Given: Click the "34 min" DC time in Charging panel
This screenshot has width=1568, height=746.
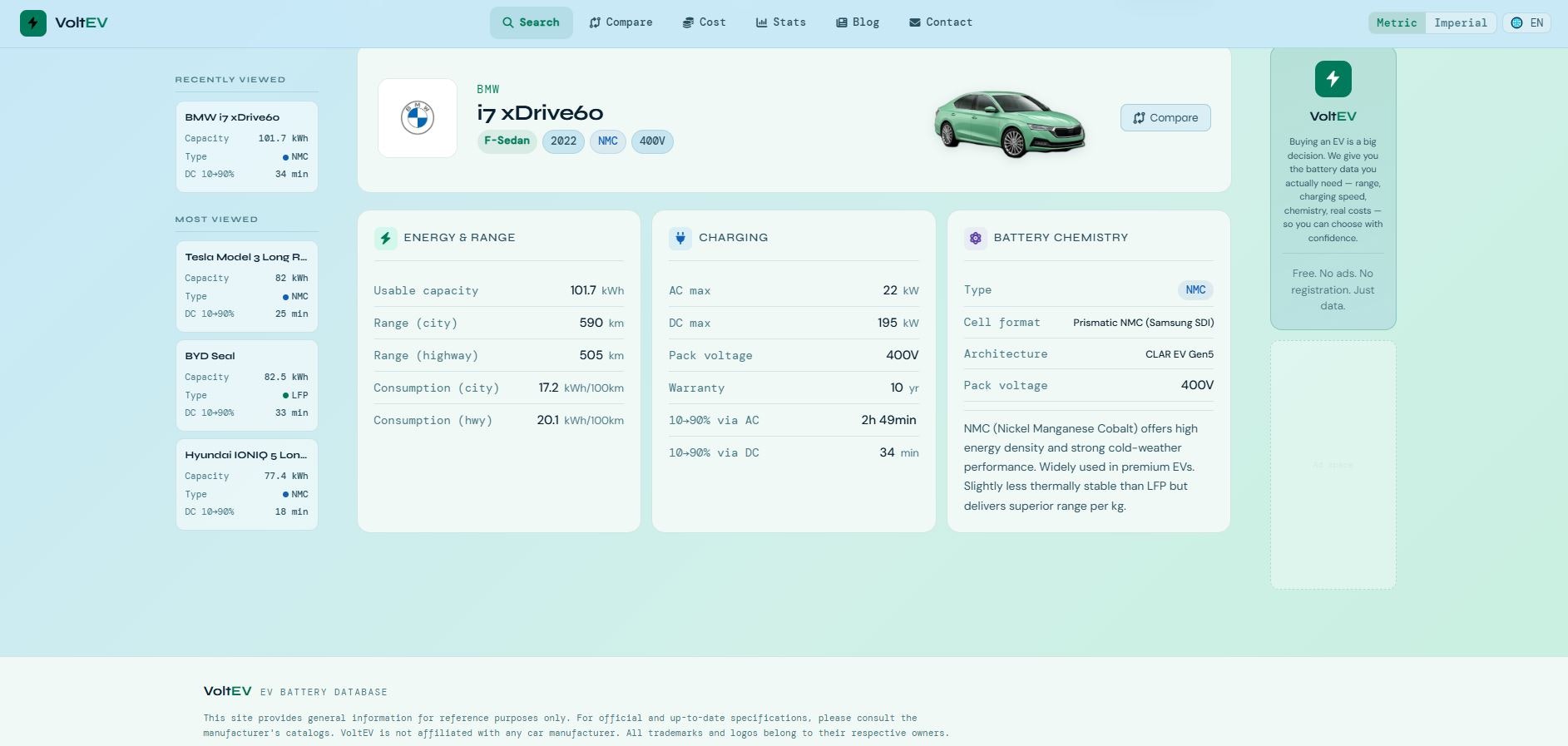Looking at the screenshot, I should [x=899, y=452].
